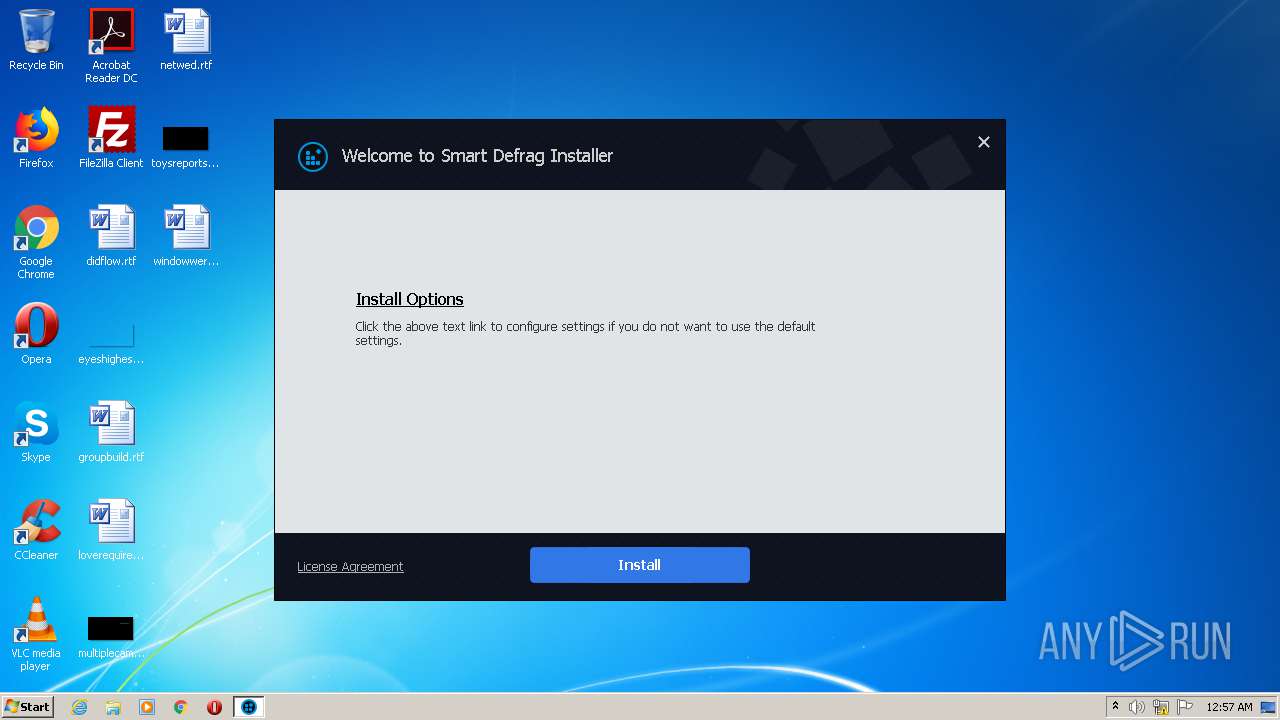Select Acrobat Reader DC desktop icon
The height and width of the screenshot is (720, 1280).
tap(111, 46)
